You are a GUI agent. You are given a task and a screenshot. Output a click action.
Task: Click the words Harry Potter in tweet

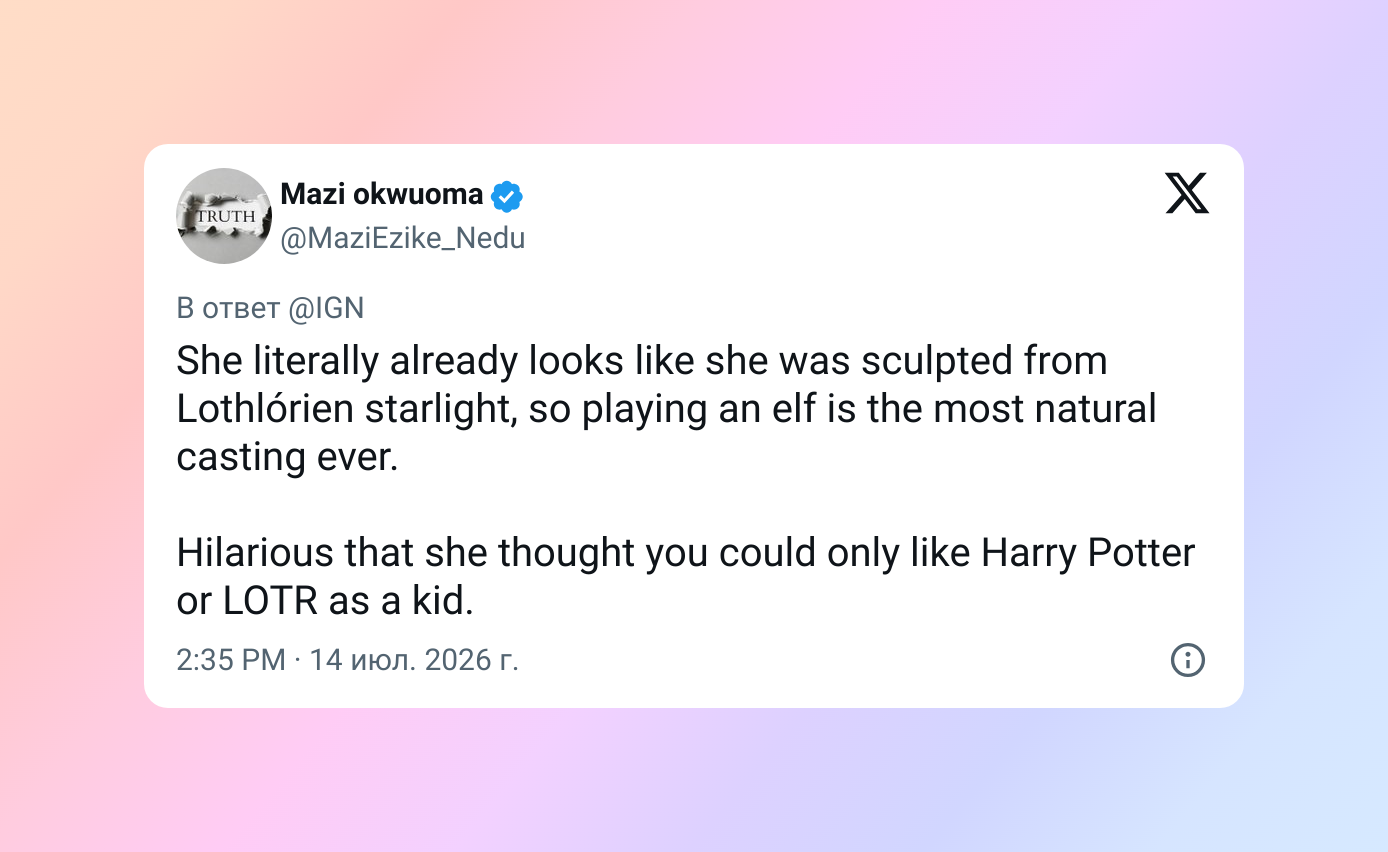(x=1088, y=552)
